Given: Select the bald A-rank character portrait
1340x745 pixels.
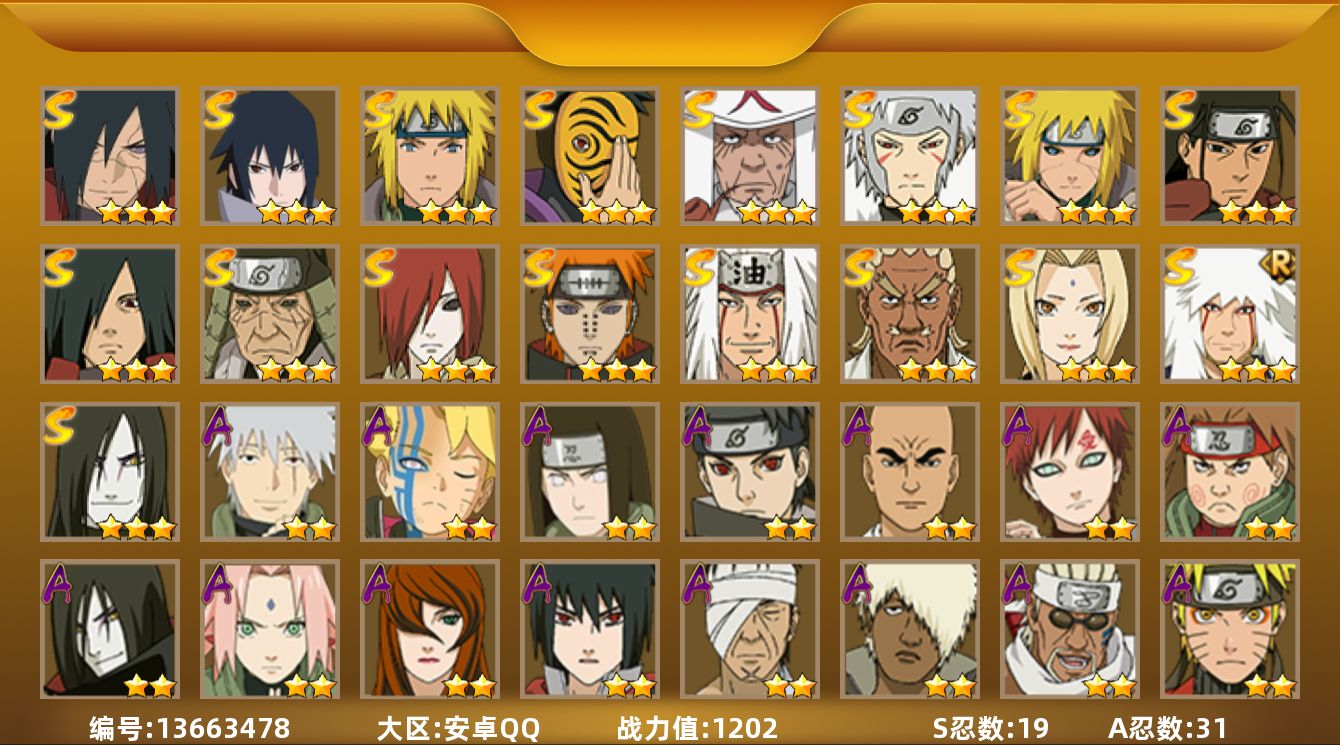Looking at the screenshot, I should [910, 472].
